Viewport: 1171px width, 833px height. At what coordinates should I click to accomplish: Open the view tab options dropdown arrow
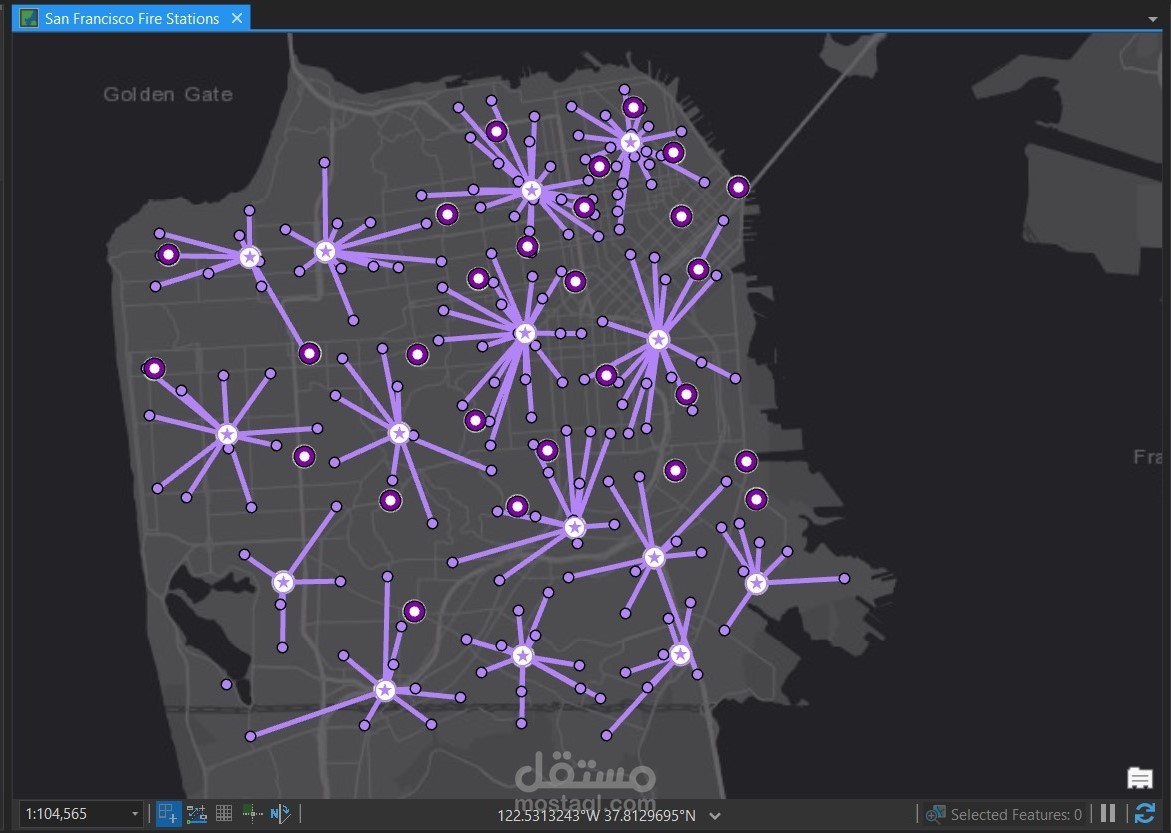coord(1152,19)
